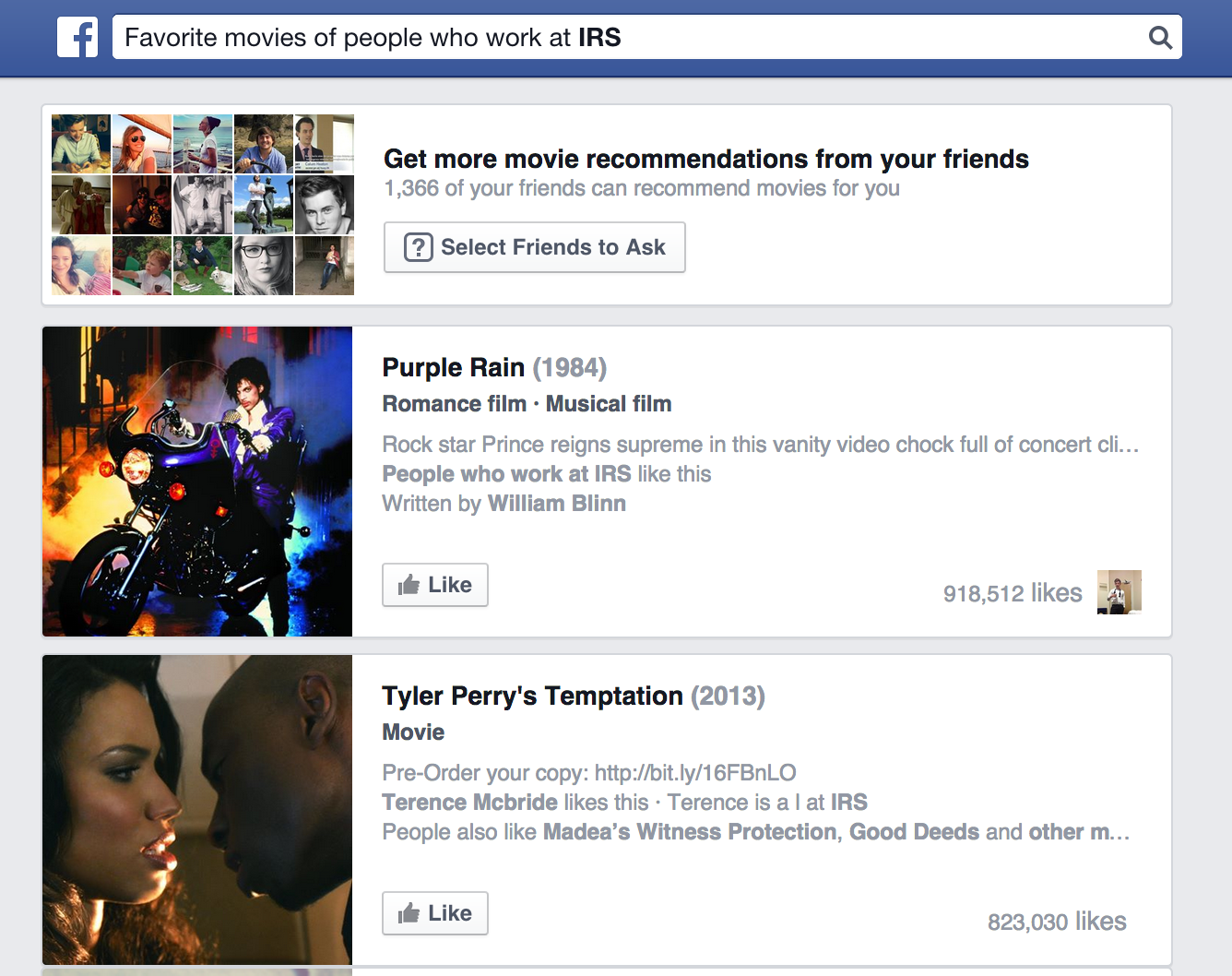
Task: Click IRS link in Terence's workplace line
Action: (x=849, y=803)
